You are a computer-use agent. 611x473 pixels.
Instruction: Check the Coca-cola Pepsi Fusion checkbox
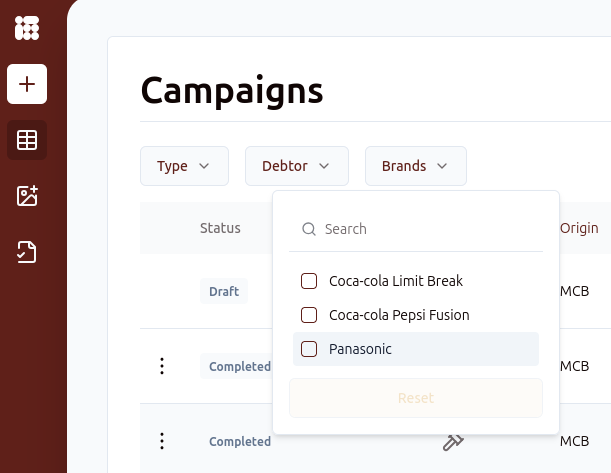(309, 315)
